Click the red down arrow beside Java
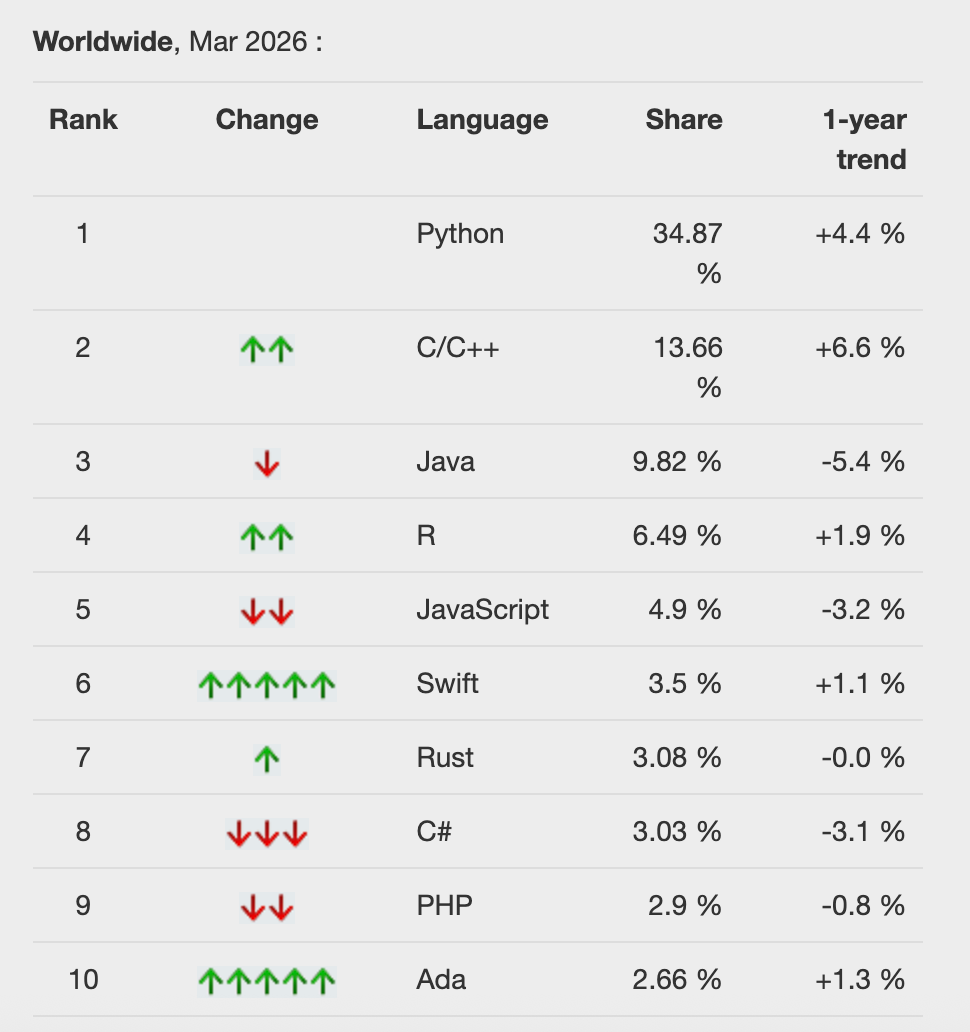The image size is (970, 1032). (267, 462)
